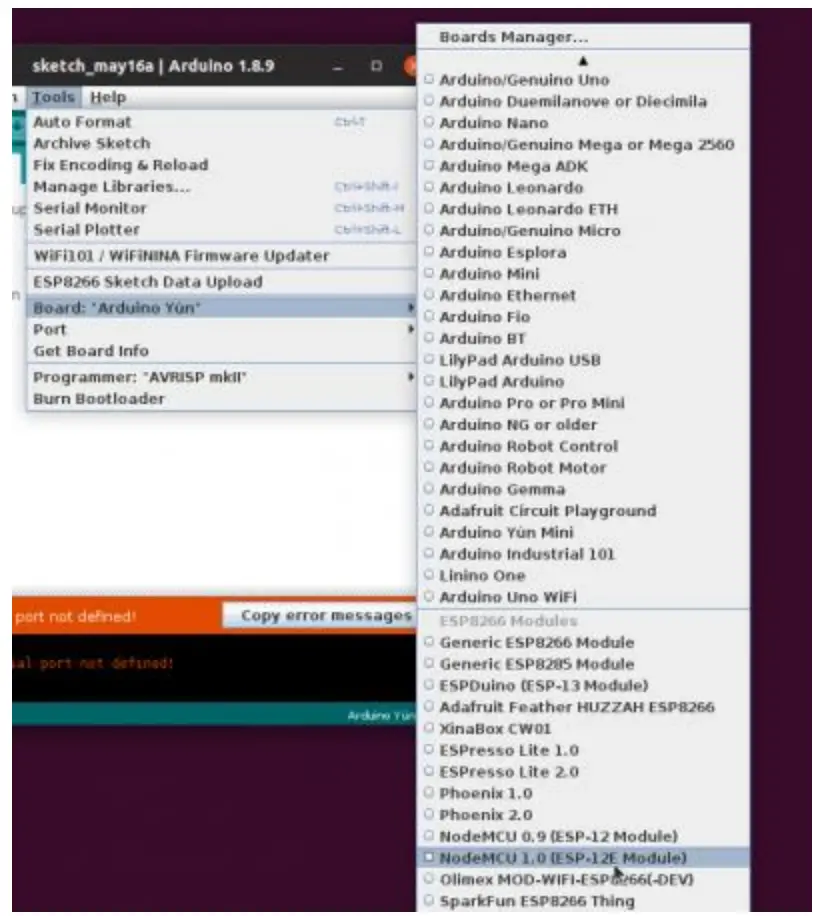The image size is (816, 916).
Task: Select Arduino Ethernet board
Action: point(583,295)
